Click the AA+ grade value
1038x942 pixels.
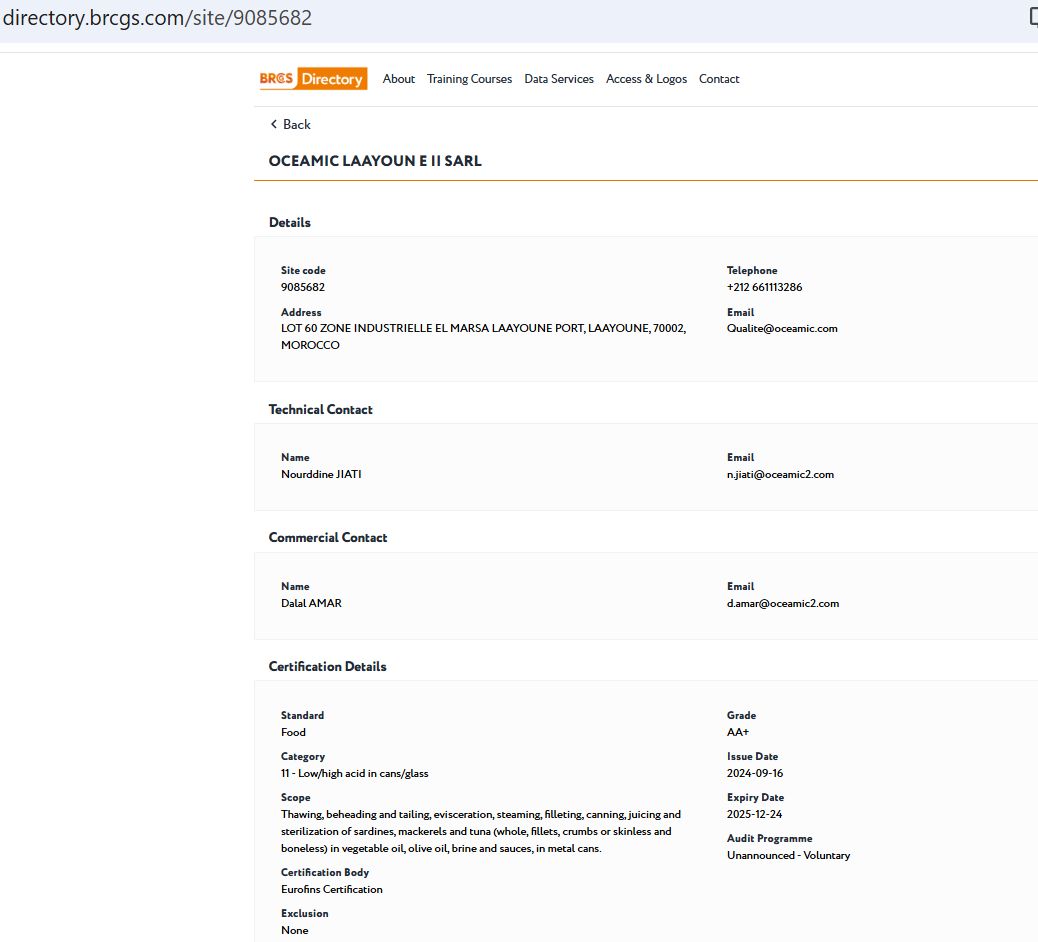(738, 733)
